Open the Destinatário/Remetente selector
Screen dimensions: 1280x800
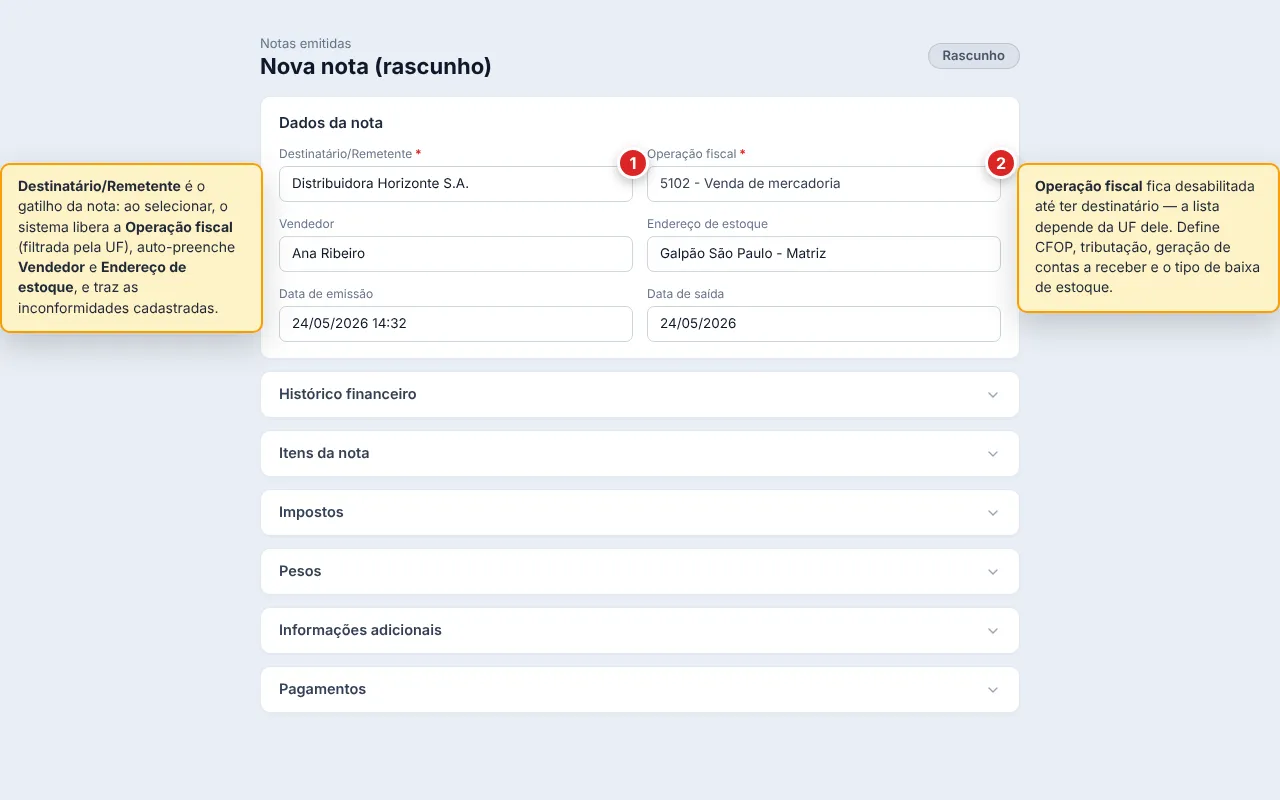(x=456, y=184)
